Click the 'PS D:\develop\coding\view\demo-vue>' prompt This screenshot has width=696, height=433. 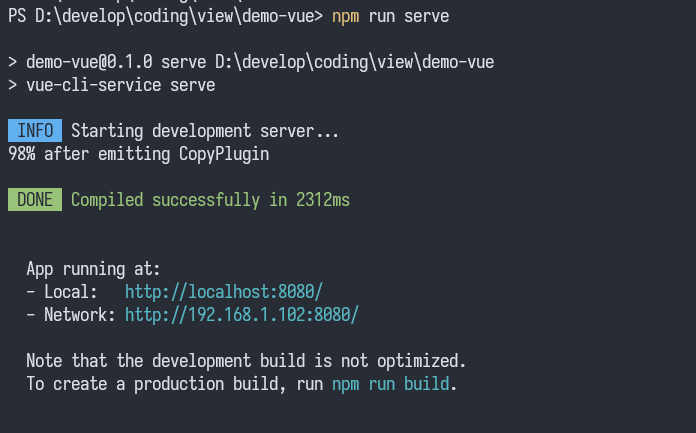pyautogui.click(x=166, y=16)
